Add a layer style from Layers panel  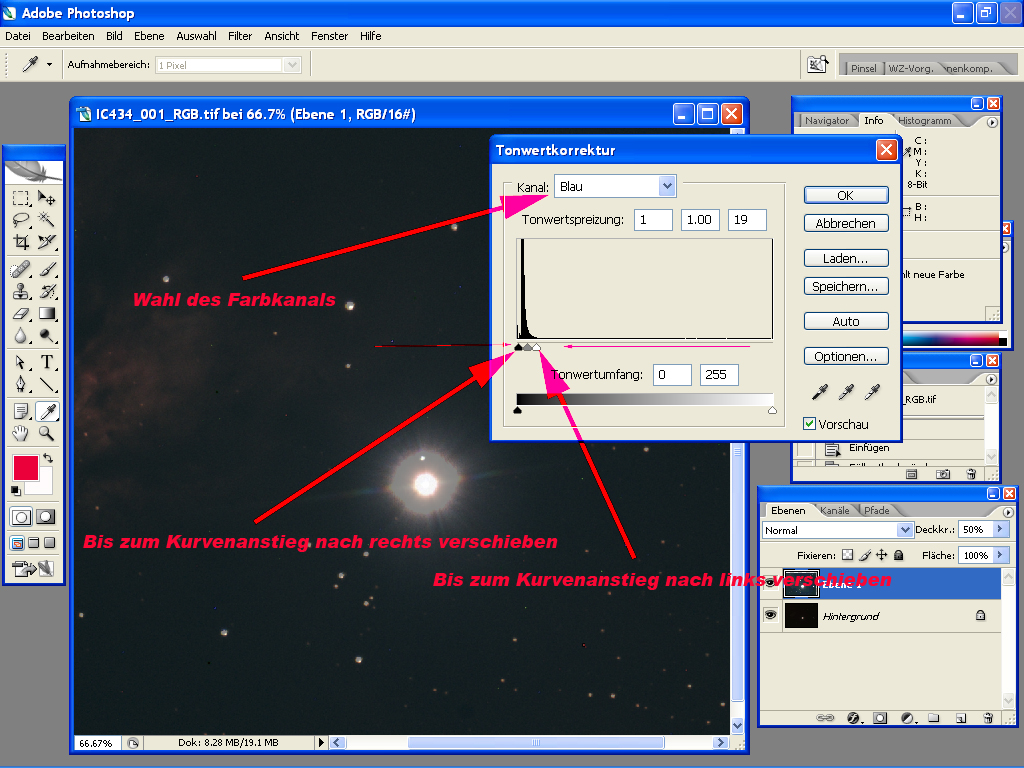[x=854, y=718]
